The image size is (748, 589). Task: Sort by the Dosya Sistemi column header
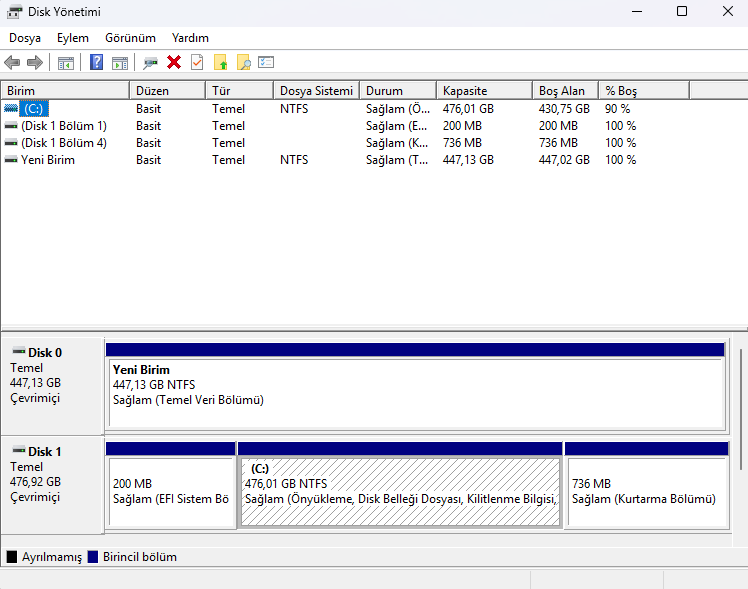[x=316, y=91]
